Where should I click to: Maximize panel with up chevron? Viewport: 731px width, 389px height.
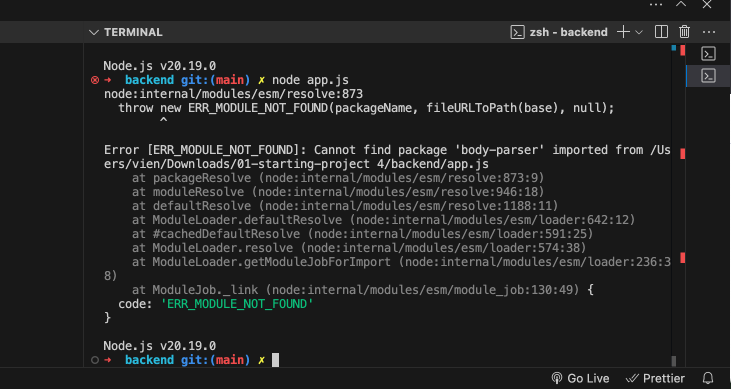click(x=681, y=4)
